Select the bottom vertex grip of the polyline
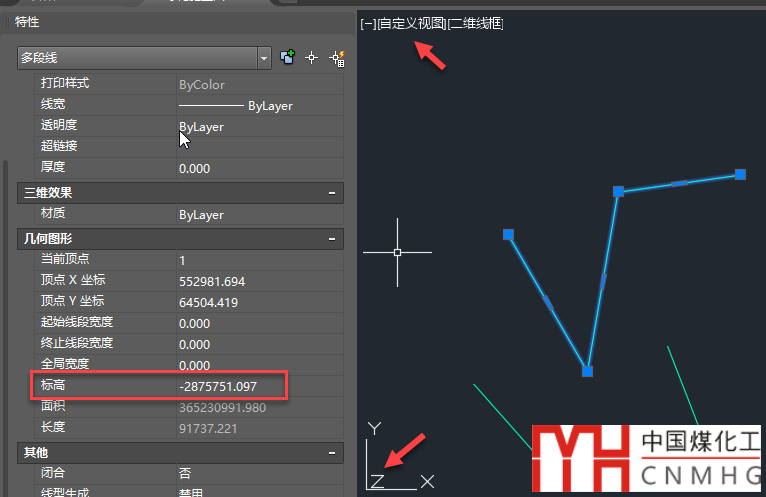Image resolution: width=766 pixels, height=497 pixels. pyautogui.click(x=587, y=371)
